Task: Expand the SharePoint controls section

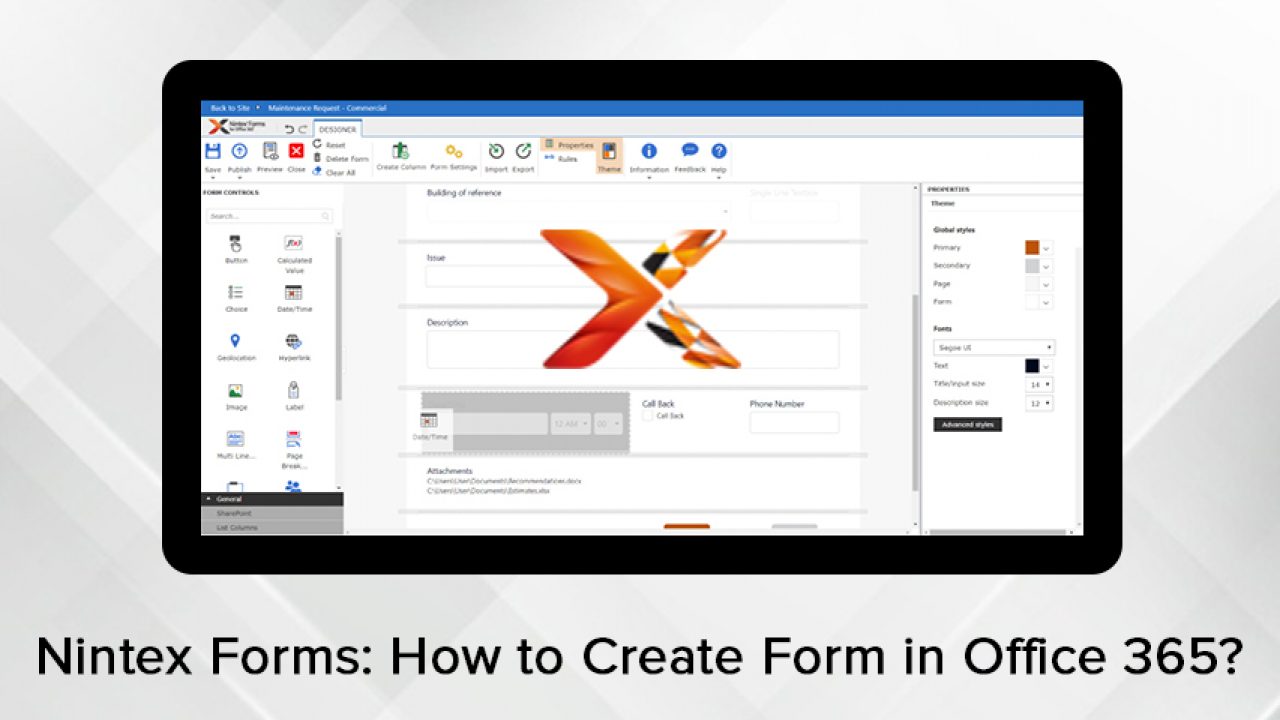Action: pyautogui.click(x=272, y=513)
